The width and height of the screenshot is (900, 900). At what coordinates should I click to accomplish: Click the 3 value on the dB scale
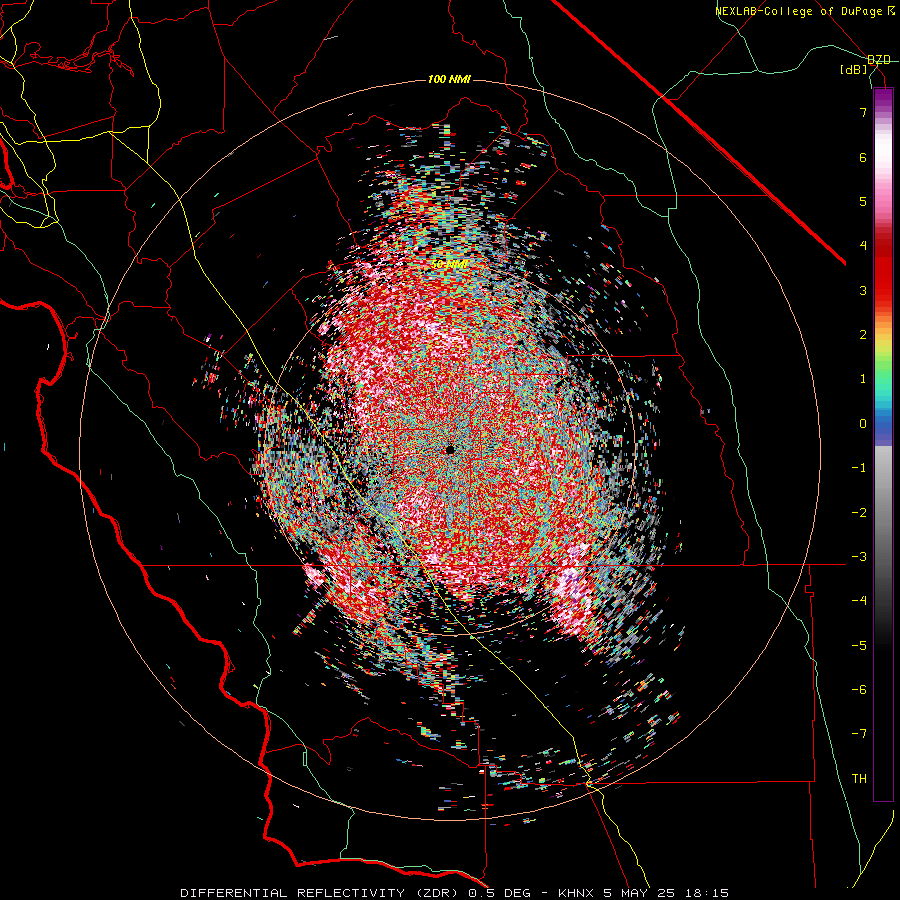(x=863, y=290)
